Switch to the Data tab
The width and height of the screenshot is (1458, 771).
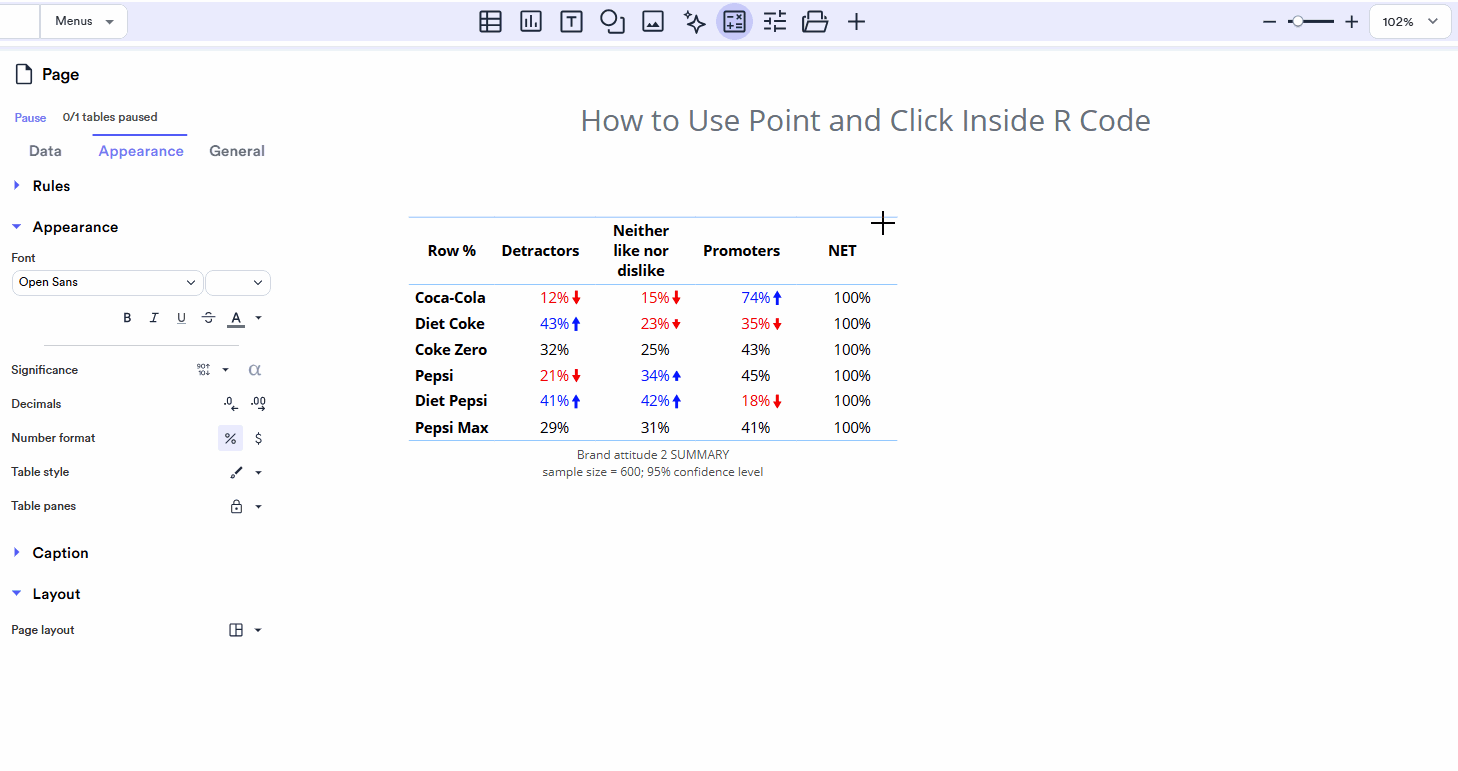pos(45,151)
